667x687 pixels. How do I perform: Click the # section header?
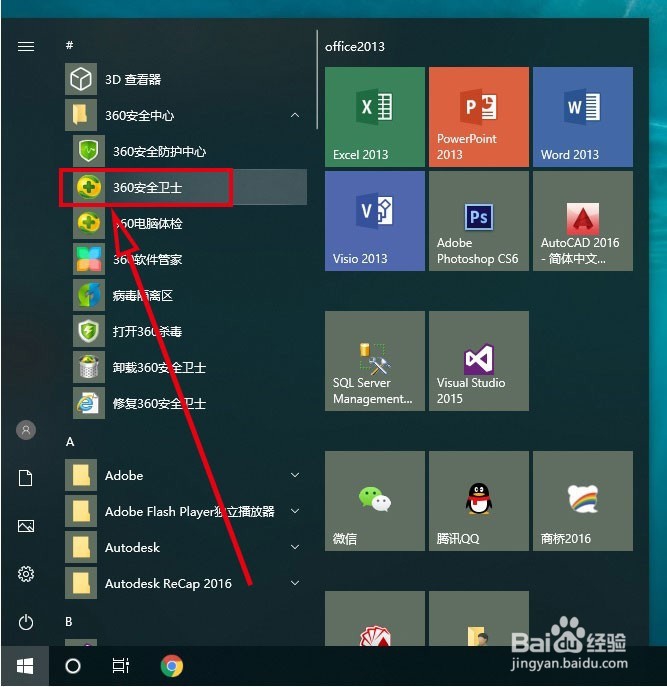(69, 45)
